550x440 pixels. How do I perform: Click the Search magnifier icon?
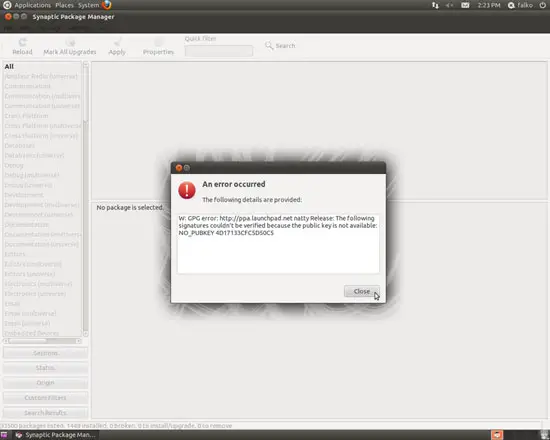(269, 46)
